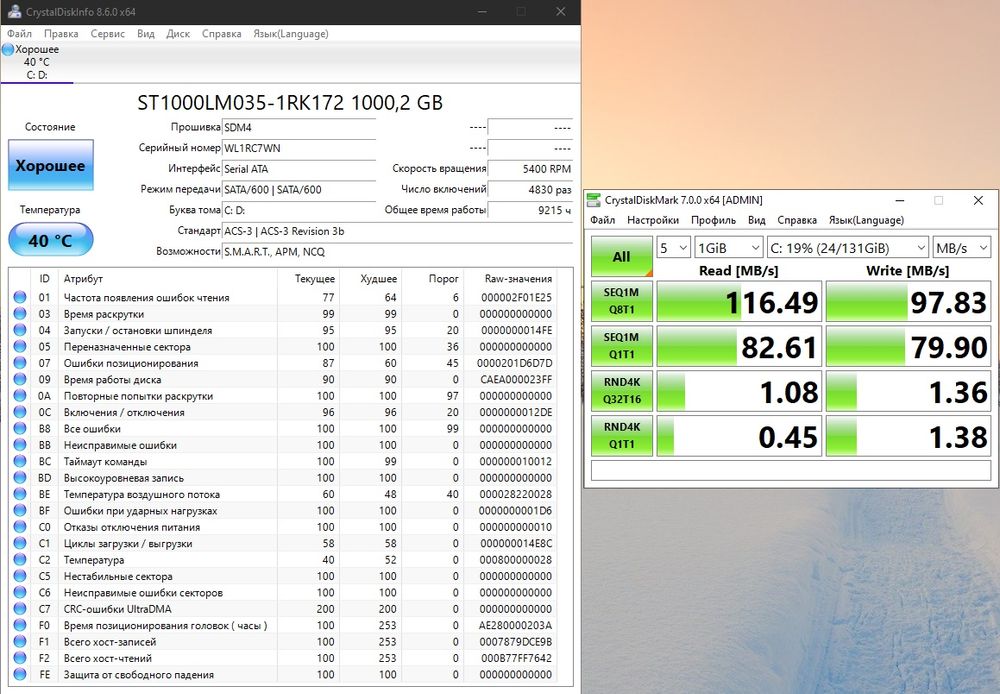Image resolution: width=1000 pixels, height=694 pixels.
Task: Click status icon for attribute C5
Action: 20,576
